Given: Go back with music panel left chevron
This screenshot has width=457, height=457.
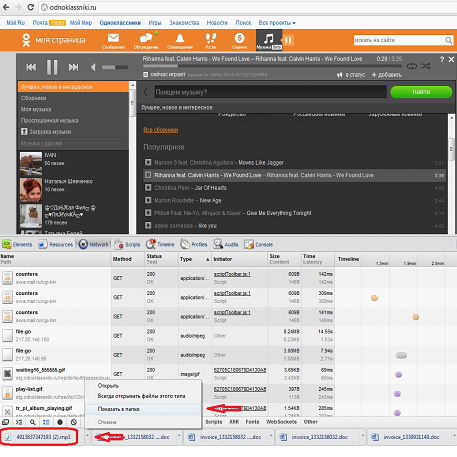Looking at the screenshot, I should click(146, 92).
